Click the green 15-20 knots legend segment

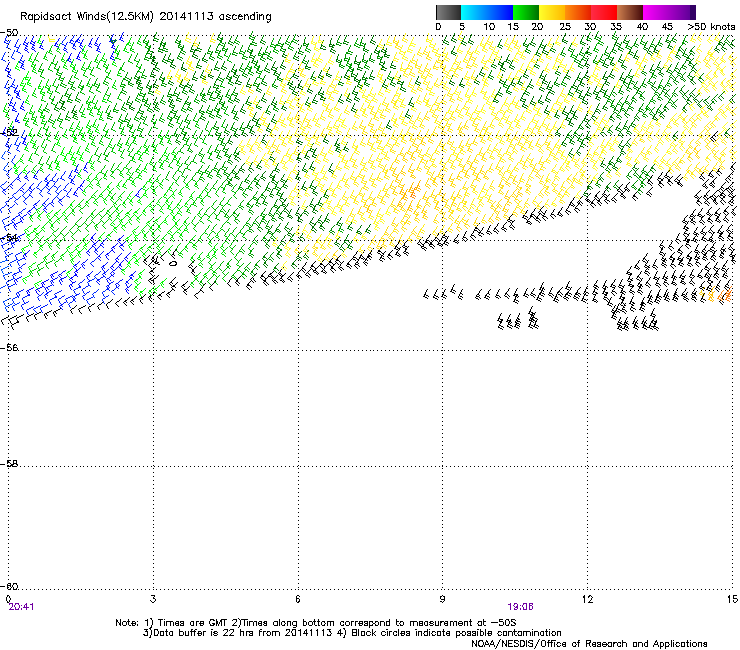coord(526,12)
